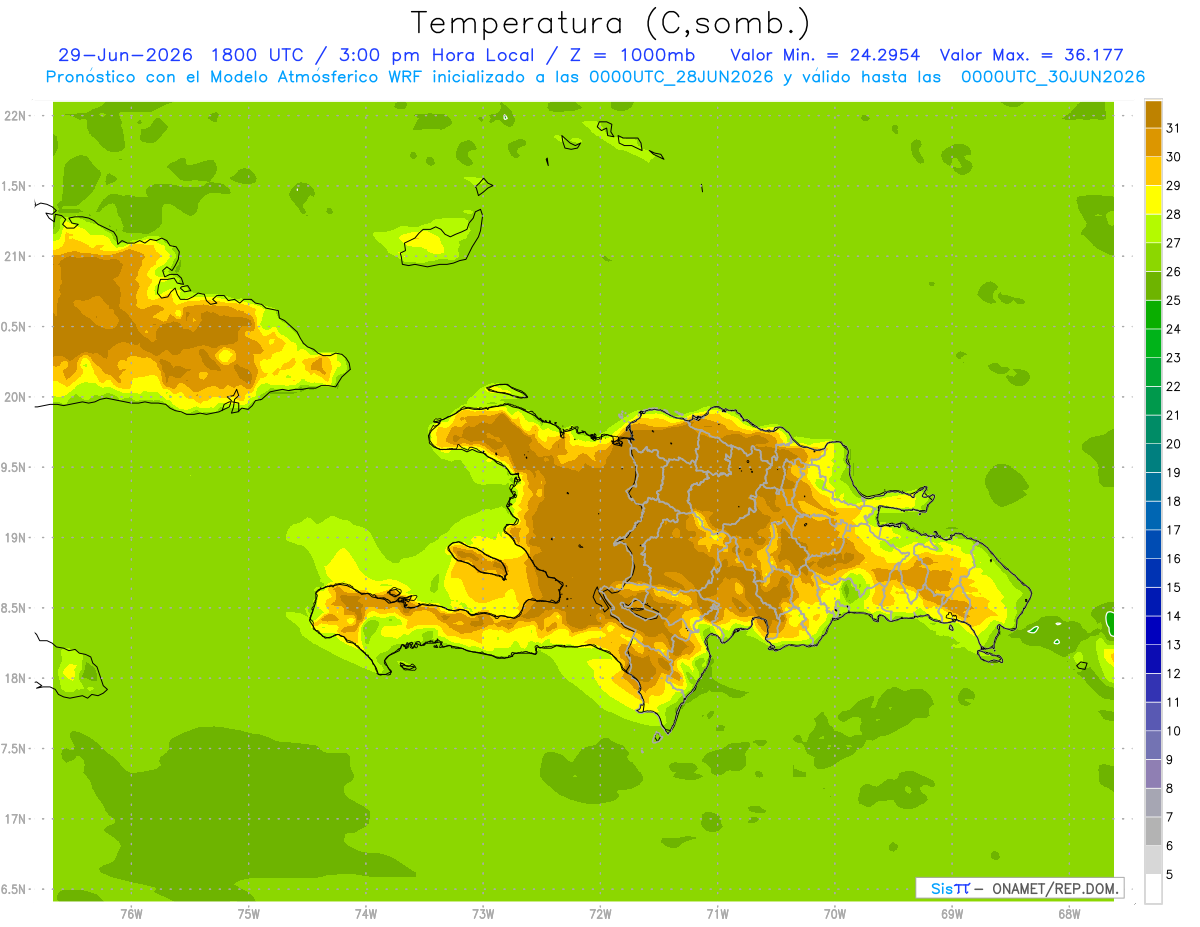
Task: Click the '73W' longitude axis label
Action: coord(483,913)
